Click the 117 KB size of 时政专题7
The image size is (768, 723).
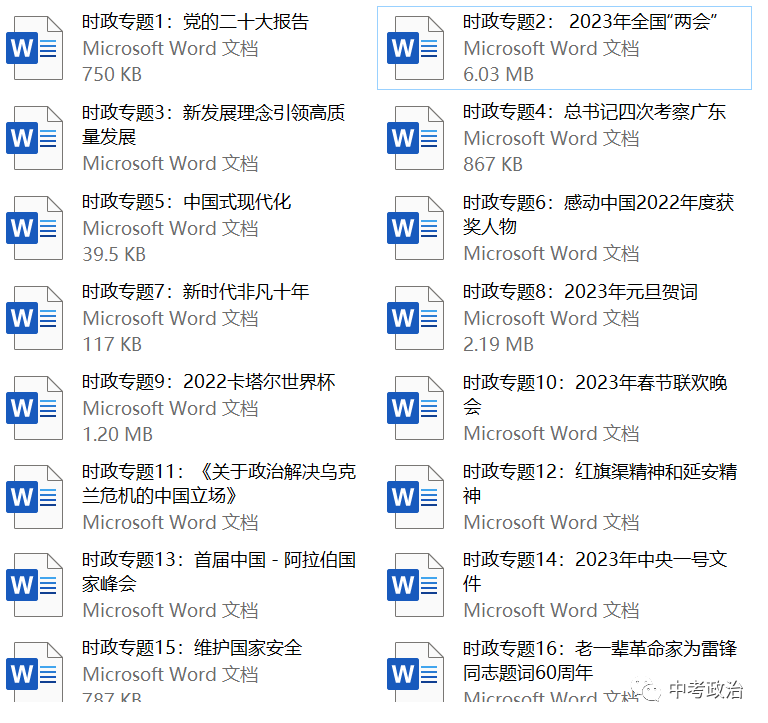coord(112,344)
